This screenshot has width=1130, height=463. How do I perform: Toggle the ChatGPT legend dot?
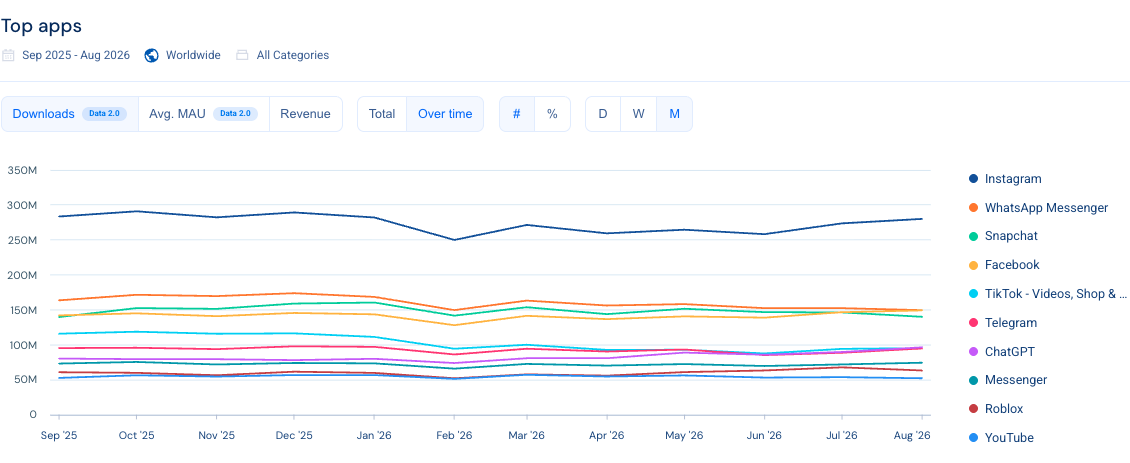tap(974, 351)
